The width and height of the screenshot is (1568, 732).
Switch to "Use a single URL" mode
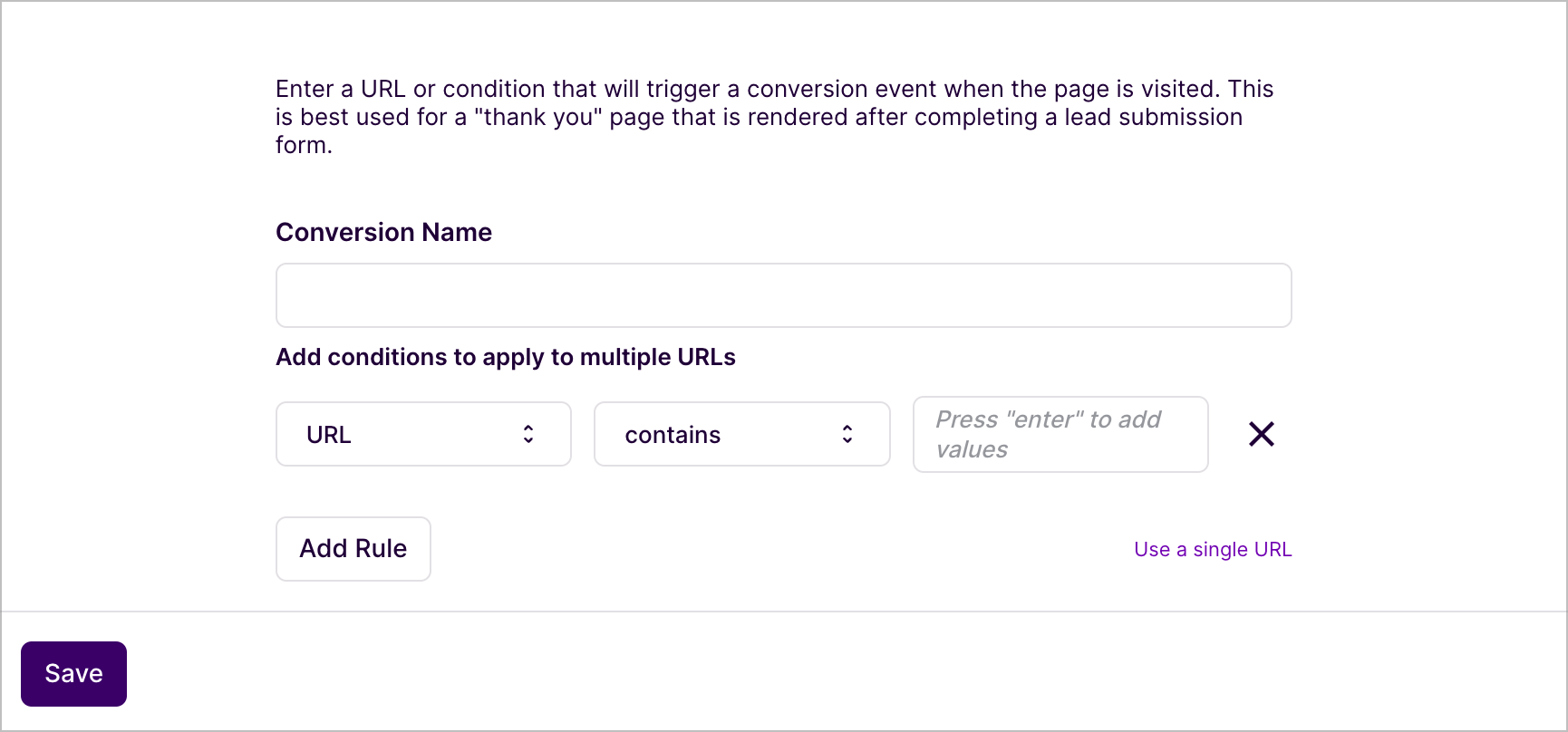(1213, 549)
